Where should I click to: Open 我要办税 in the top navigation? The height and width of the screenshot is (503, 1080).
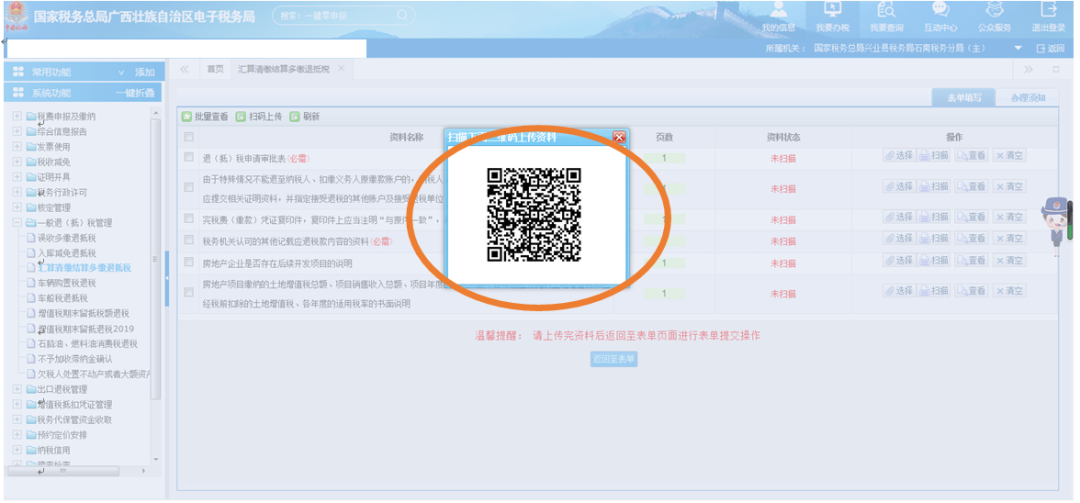[833, 17]
